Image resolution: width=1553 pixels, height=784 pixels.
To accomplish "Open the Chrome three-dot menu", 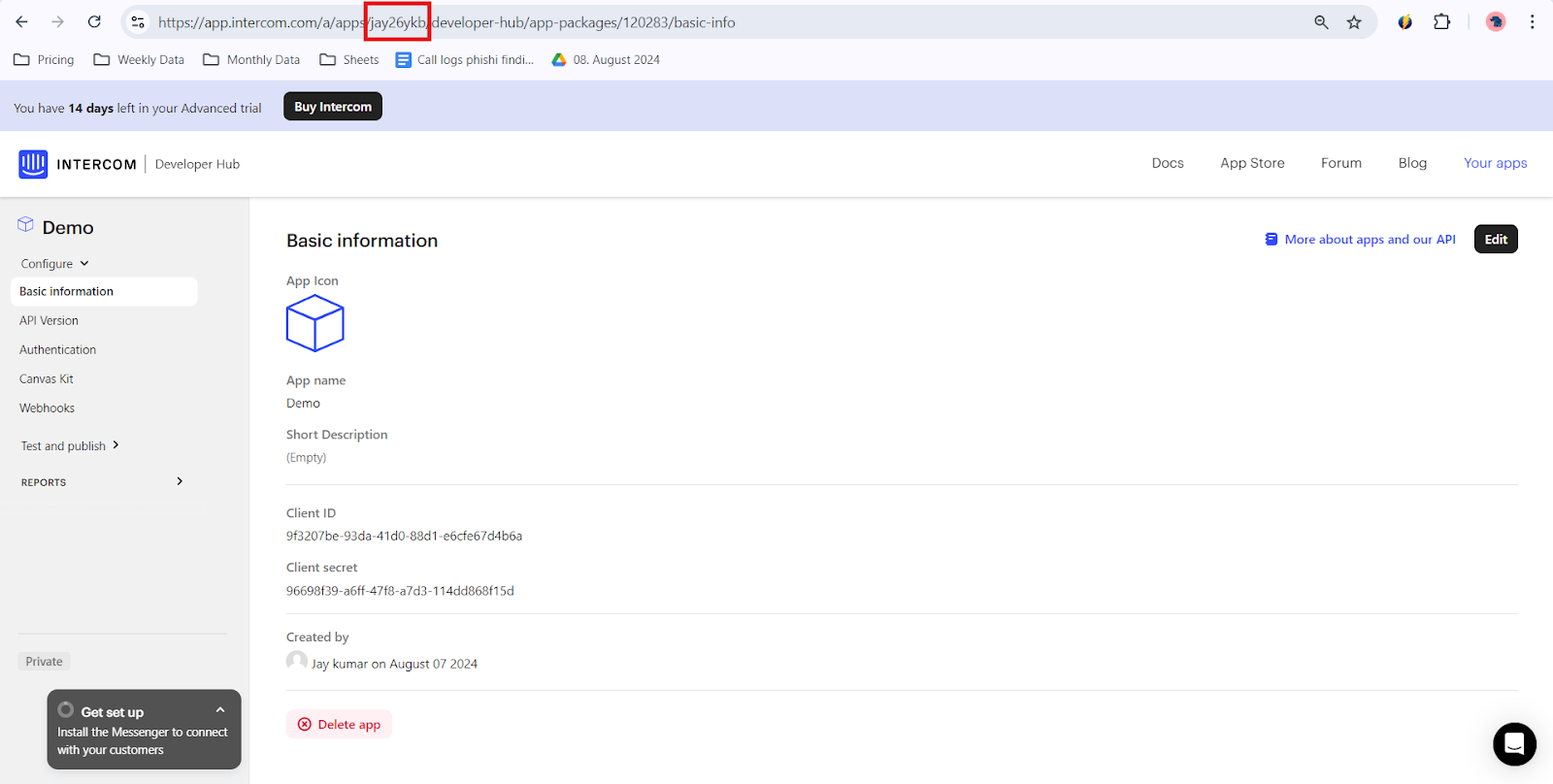I will tap(1533, 21).
